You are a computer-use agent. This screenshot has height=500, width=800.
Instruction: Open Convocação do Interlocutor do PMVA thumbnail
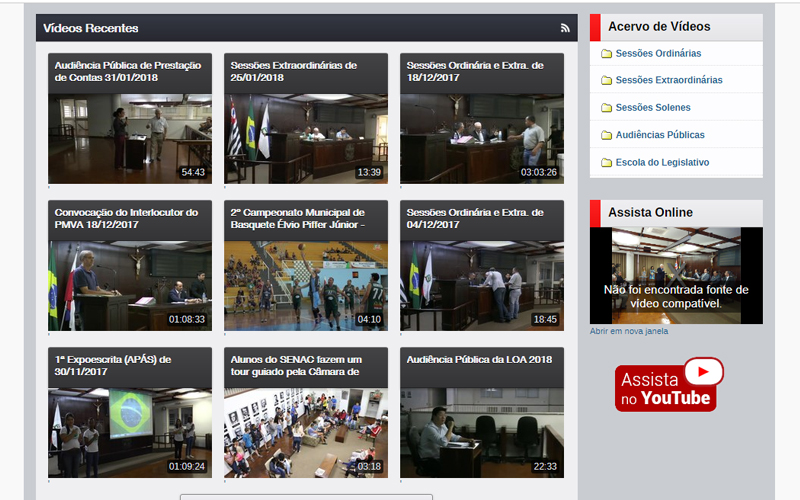pyautogui.click(x=130, y=286)
